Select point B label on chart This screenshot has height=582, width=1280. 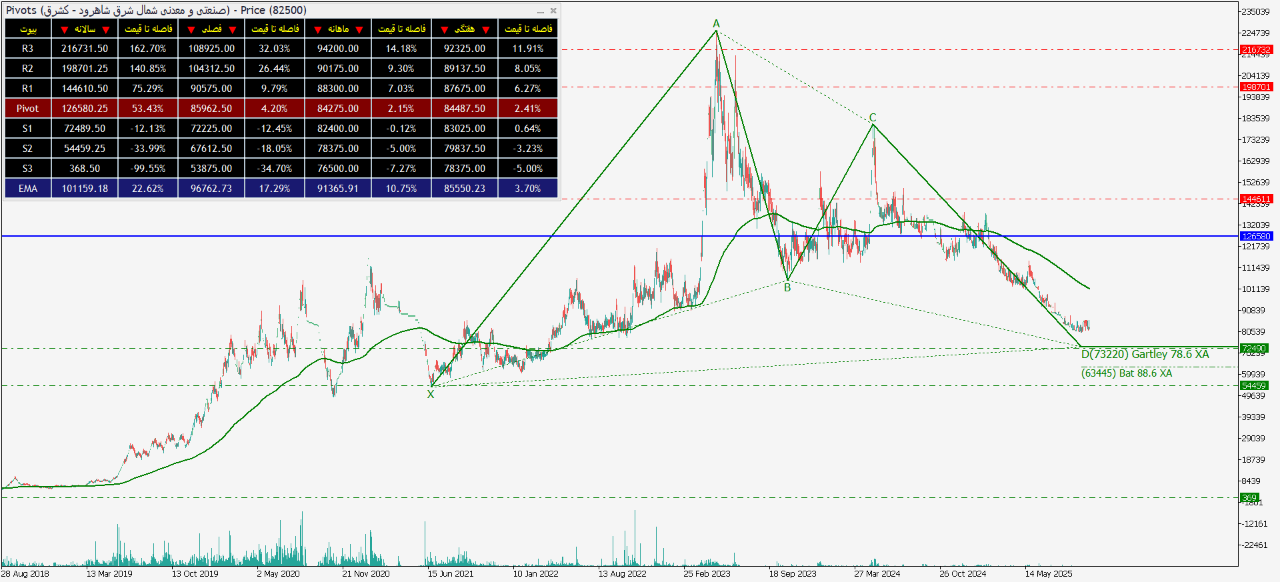click(788, 288)
